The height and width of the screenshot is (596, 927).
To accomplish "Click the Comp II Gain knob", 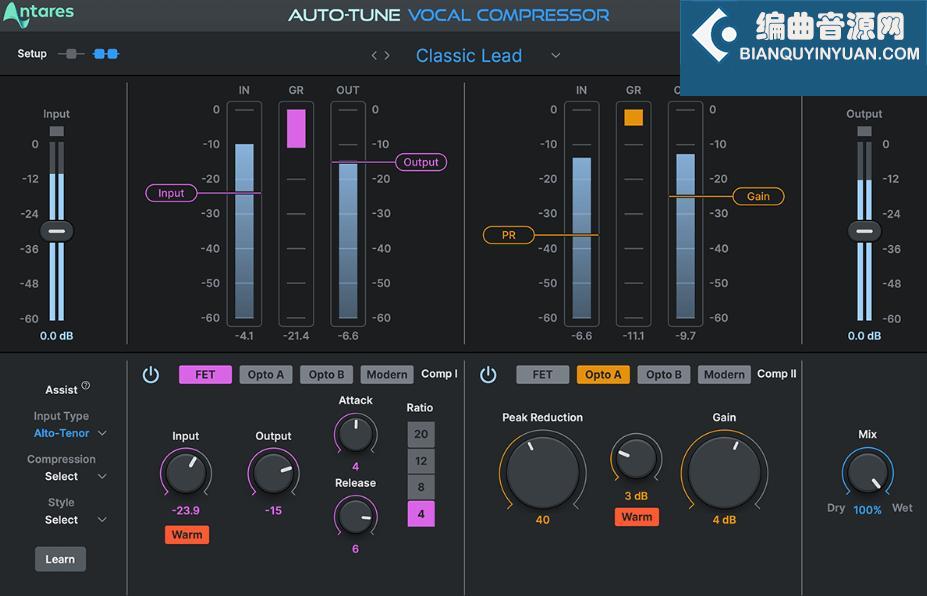I will pos(724,471).
